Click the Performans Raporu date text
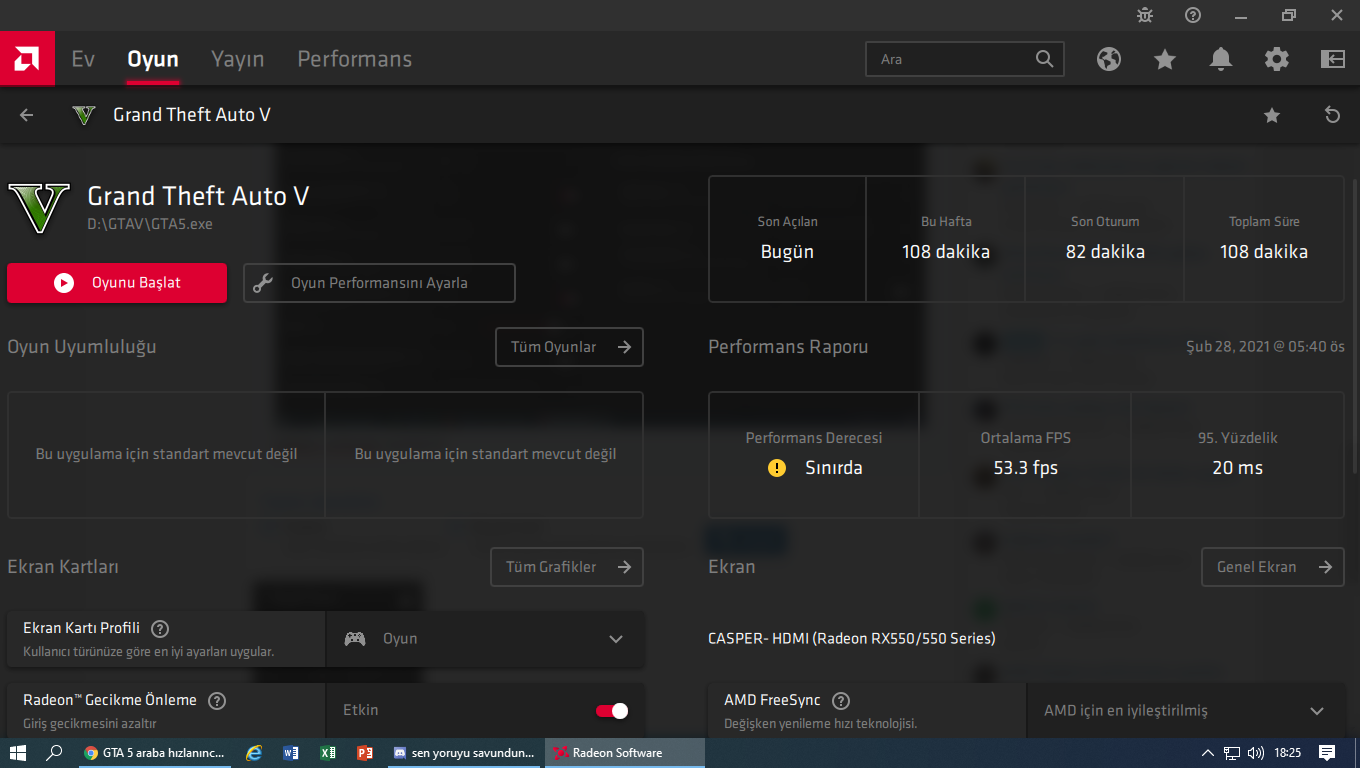 pos(1265,347)
